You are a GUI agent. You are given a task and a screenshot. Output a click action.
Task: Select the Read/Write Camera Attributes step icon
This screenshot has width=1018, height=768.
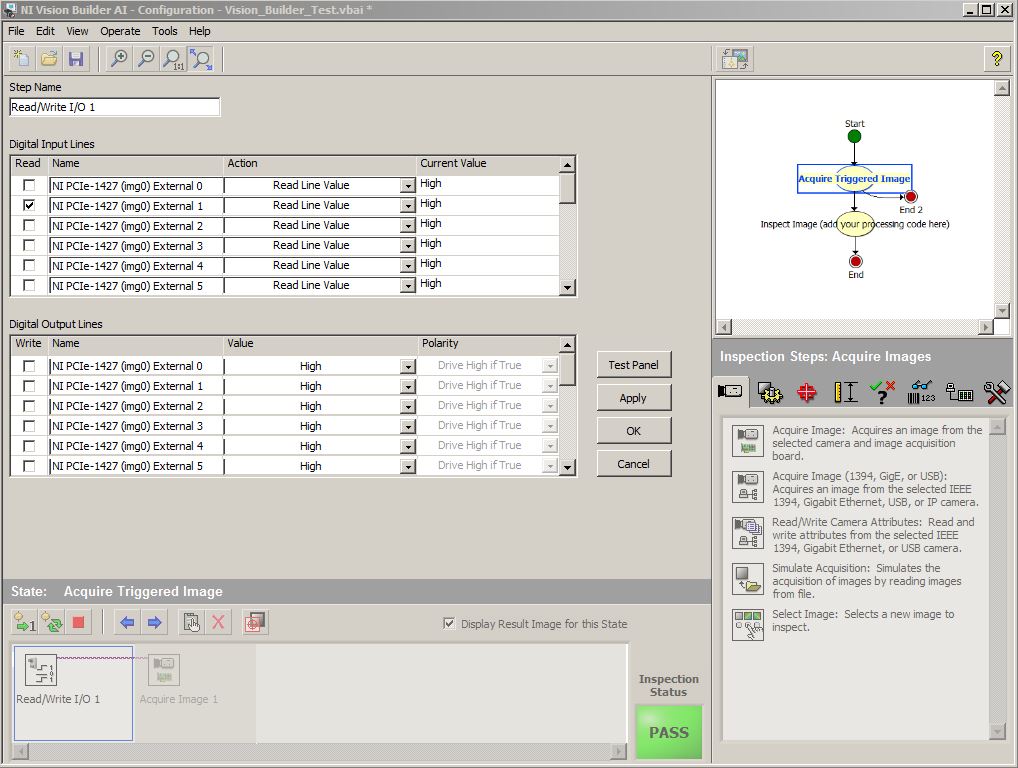pyautogui.click(x=748, y=533)
